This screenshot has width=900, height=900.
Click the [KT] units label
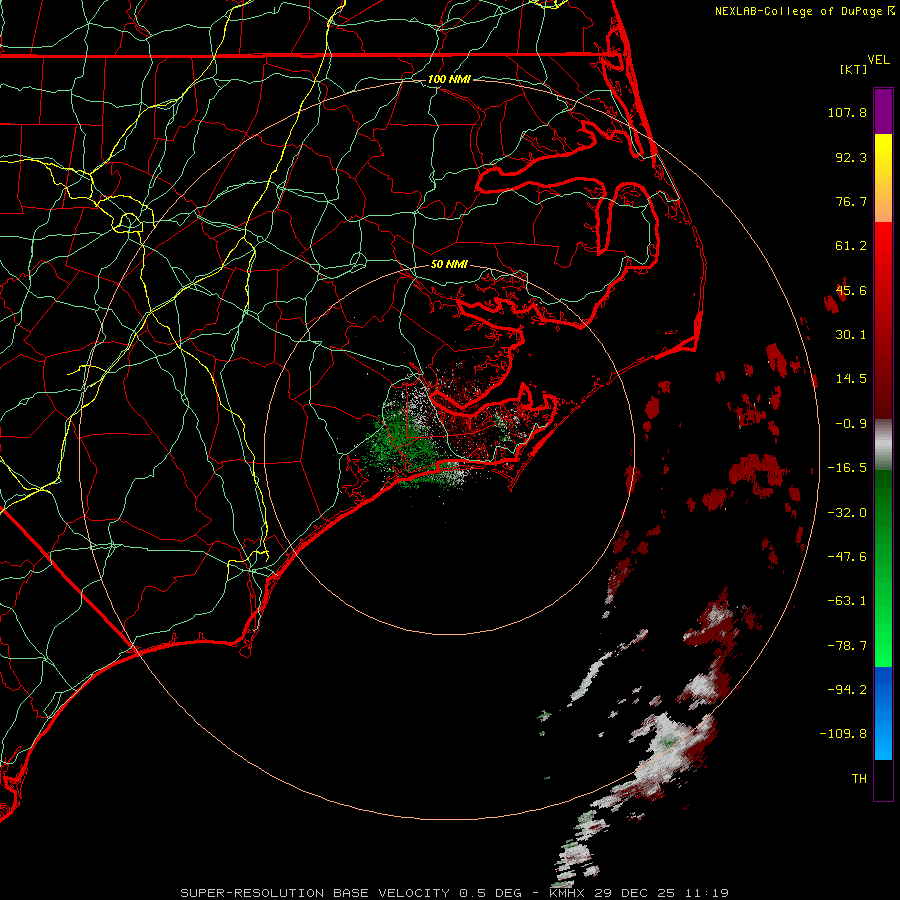[853, 69]
